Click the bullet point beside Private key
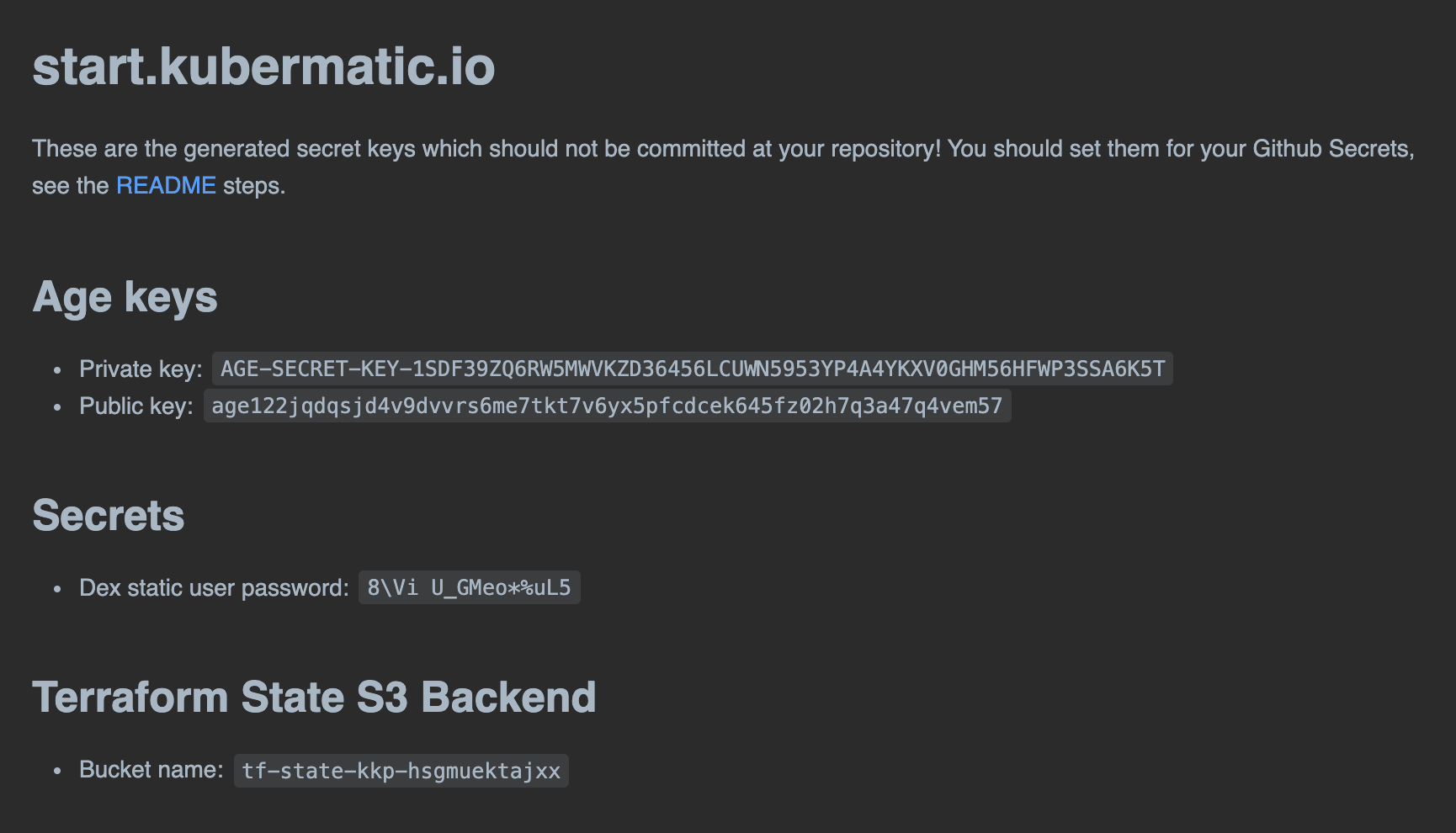 57,369
